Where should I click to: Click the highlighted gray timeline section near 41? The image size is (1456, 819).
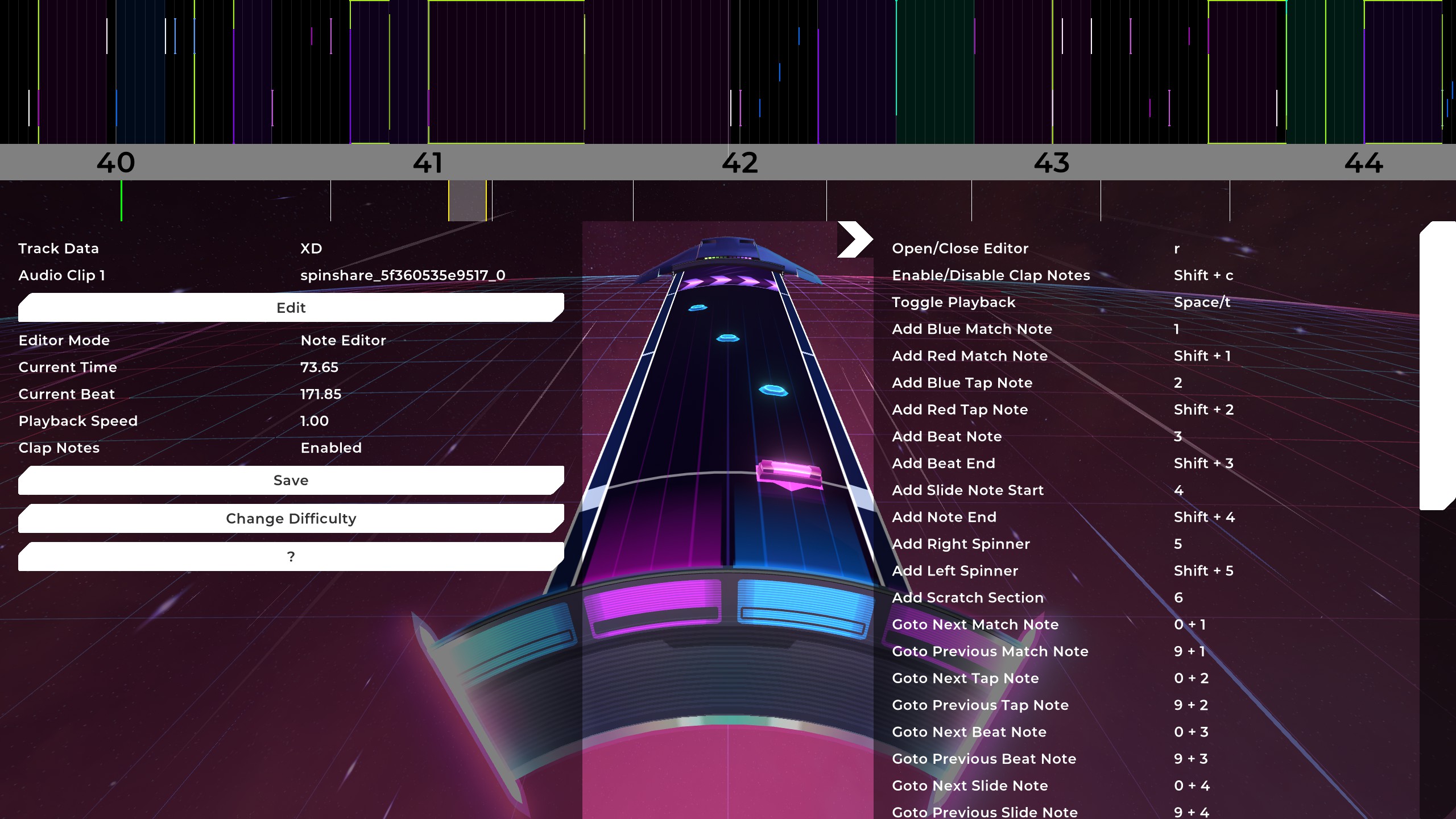coord(467,201)
